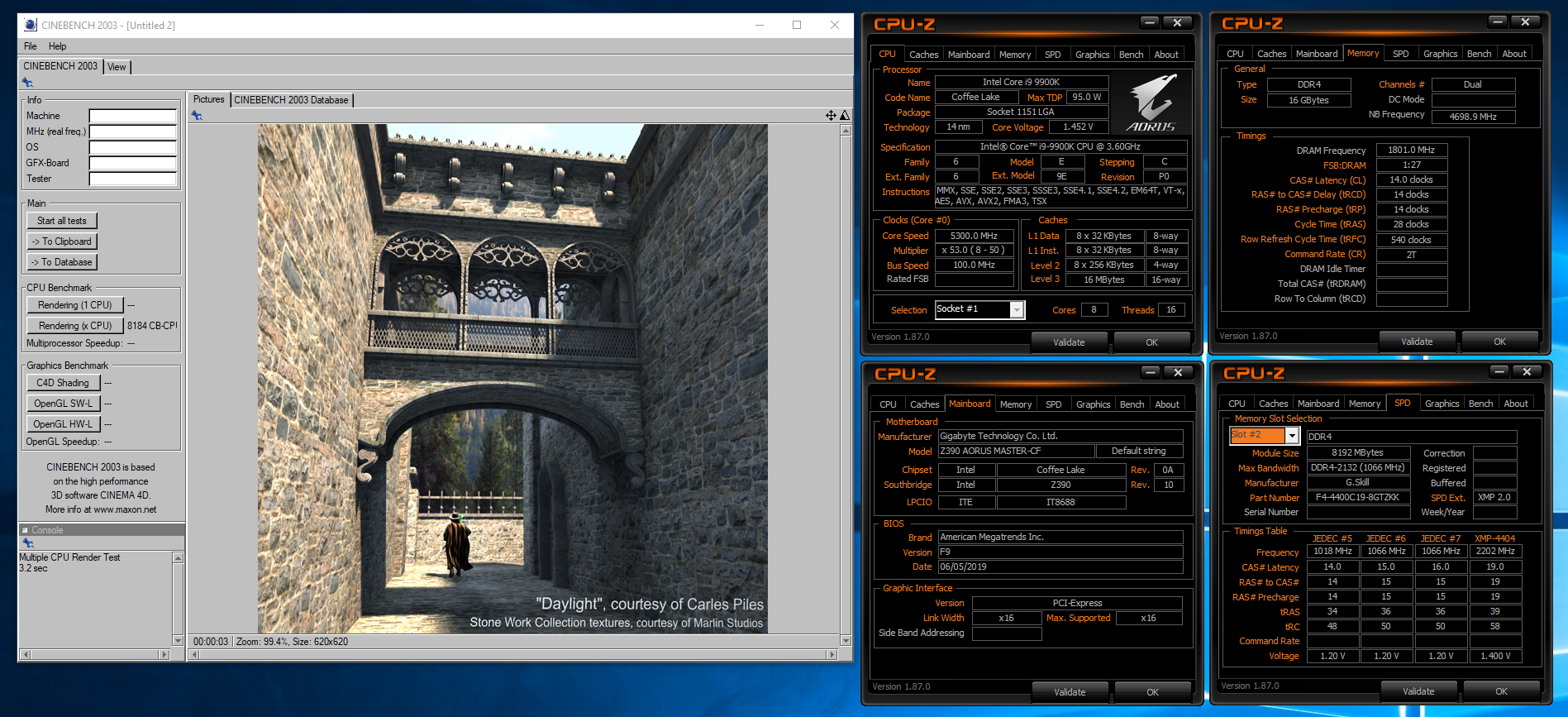This screenshot has width=1568, height=717.
Task: Open Caches tab in the CPU-Z CPU window
Action: (923, 55)
